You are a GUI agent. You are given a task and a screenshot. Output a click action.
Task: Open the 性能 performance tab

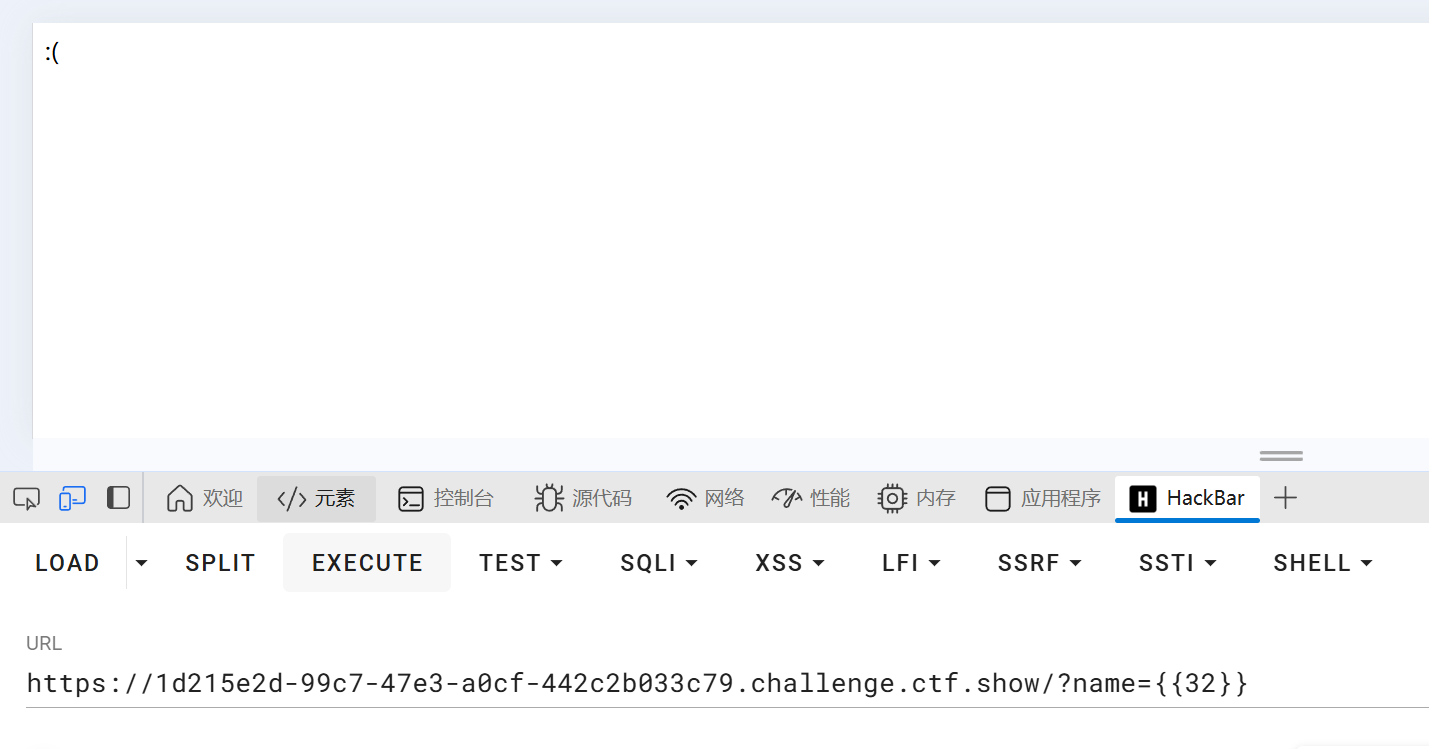tap(810, 498)
